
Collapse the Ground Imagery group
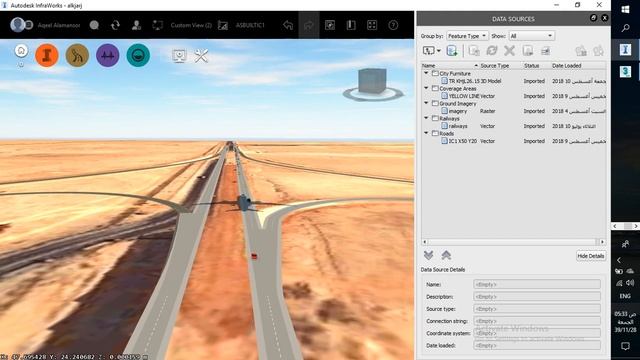(x=426, y=103)
